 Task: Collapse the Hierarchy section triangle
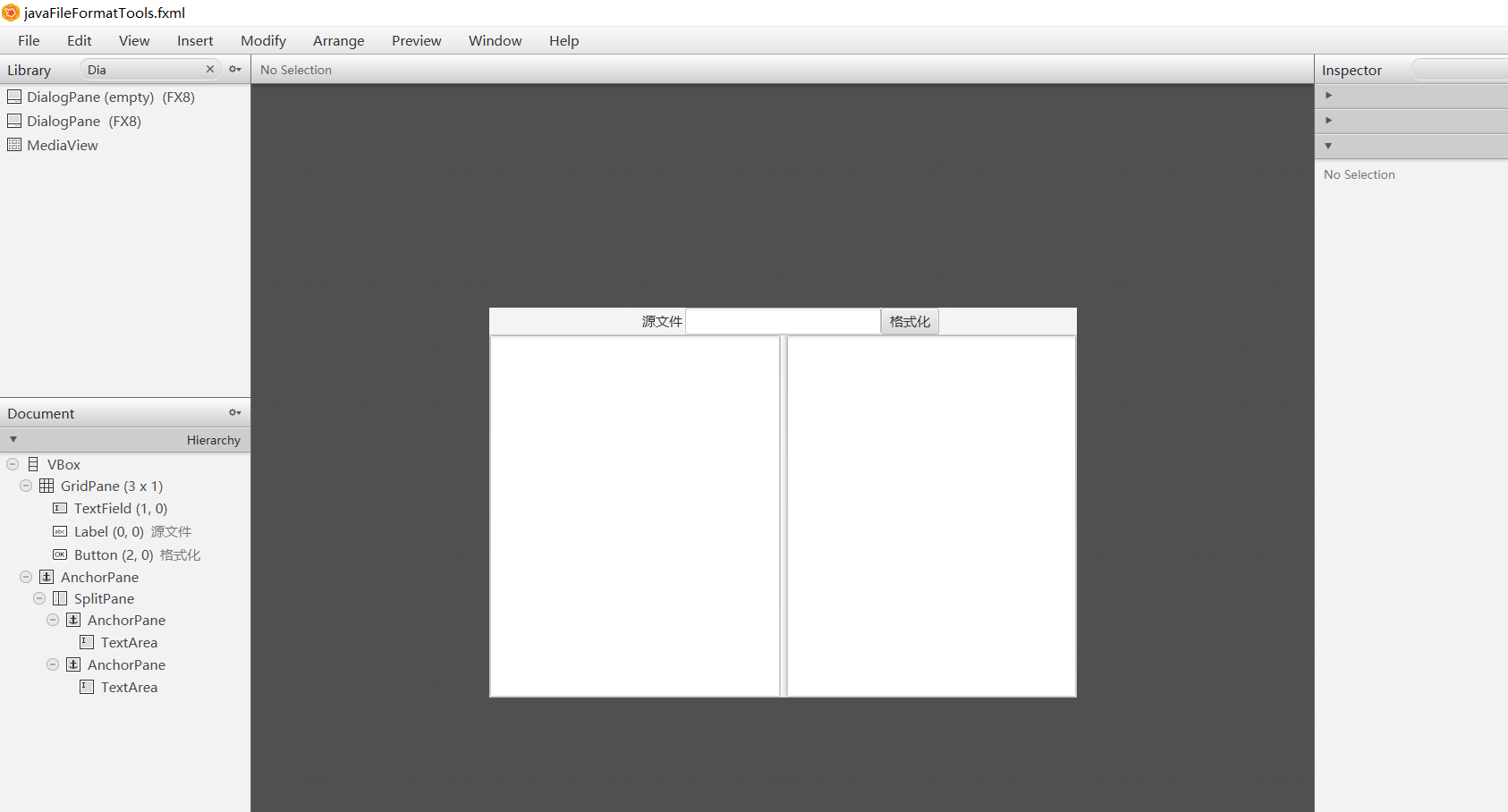point(13,439)
